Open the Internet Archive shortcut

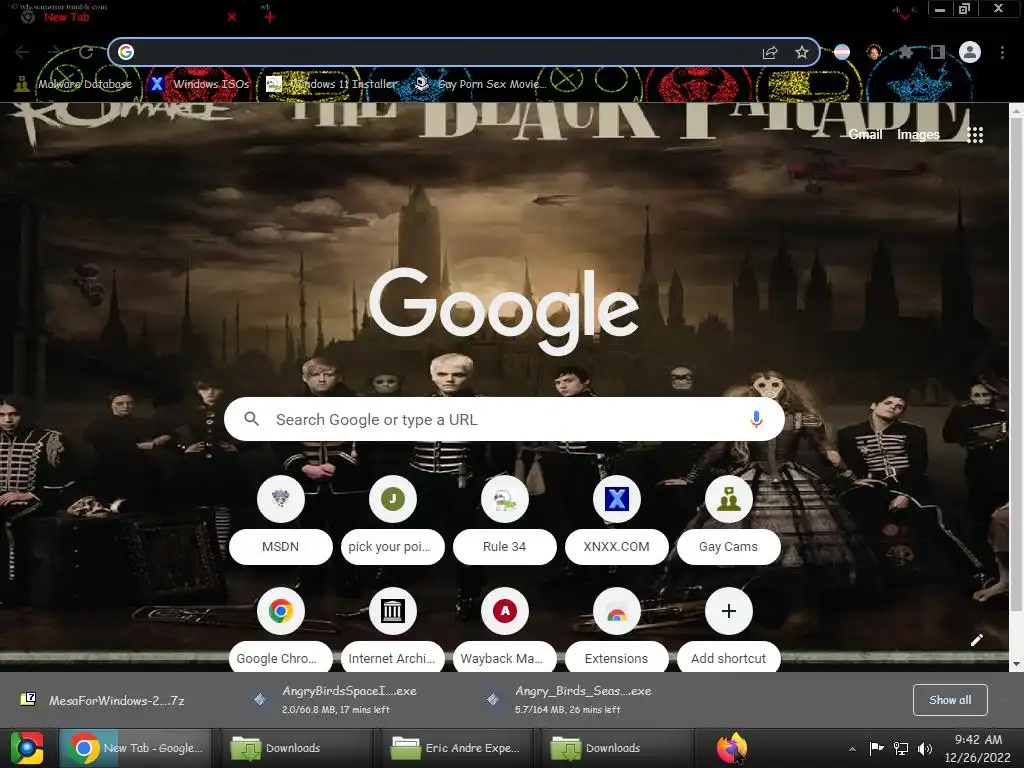tap(392, 631)
